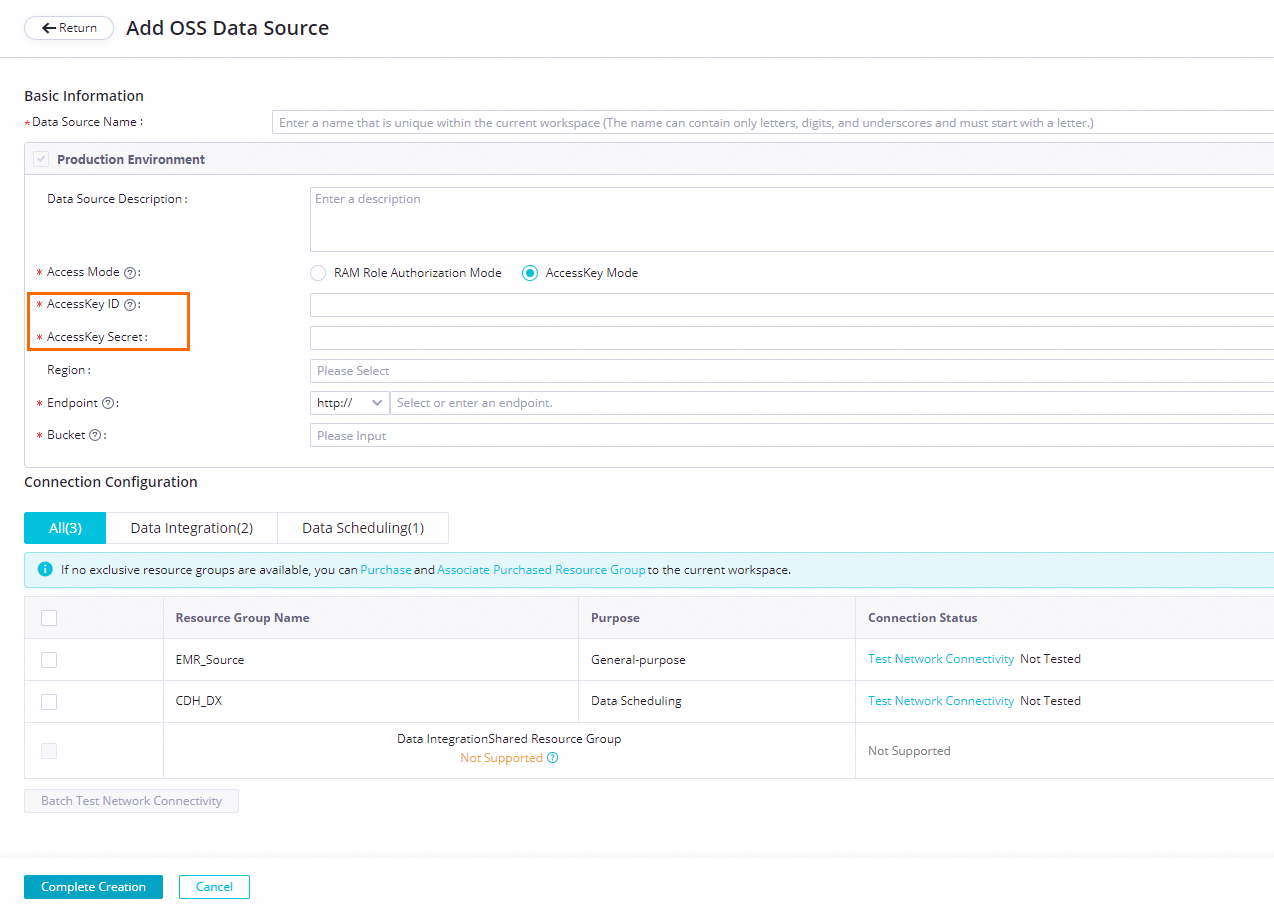Click help icon next to Access Mode

click(130, 273)
